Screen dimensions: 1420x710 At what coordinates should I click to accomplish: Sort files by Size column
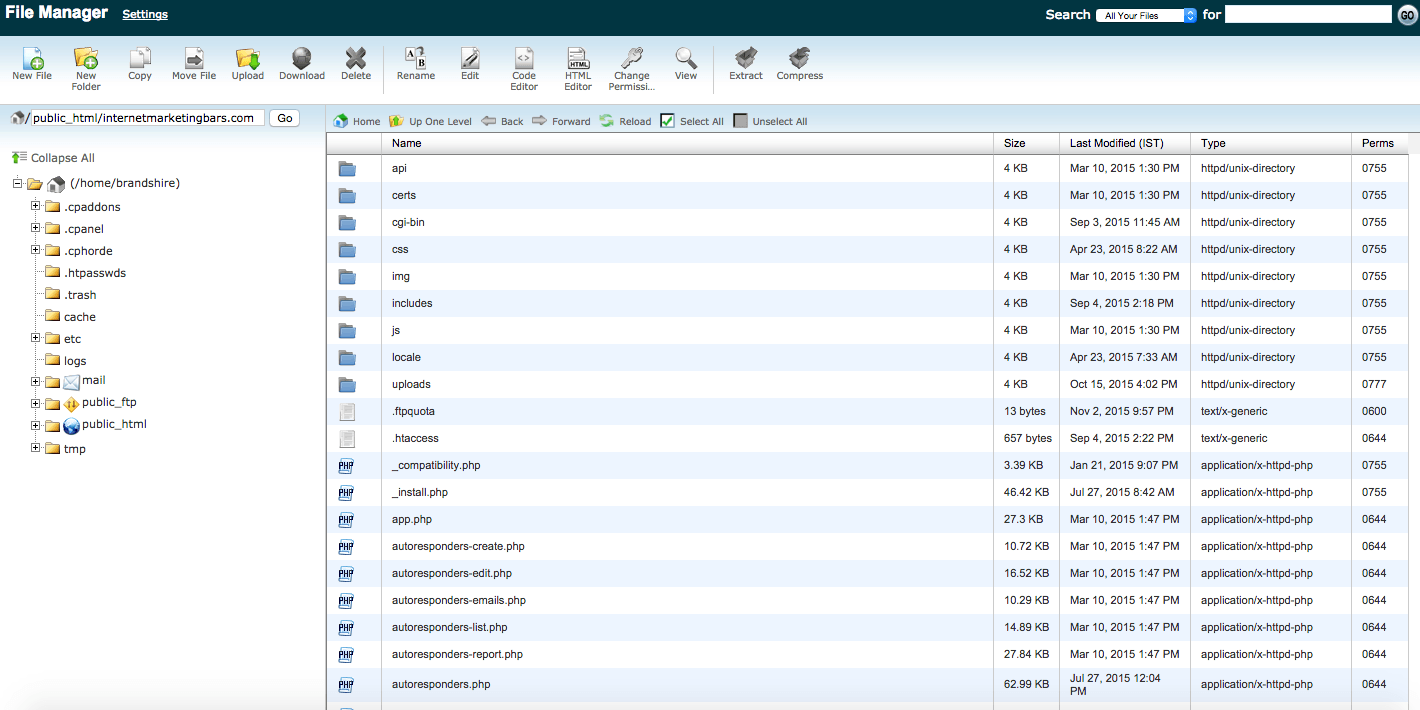pyautogui.click(x=1026, y=143)
